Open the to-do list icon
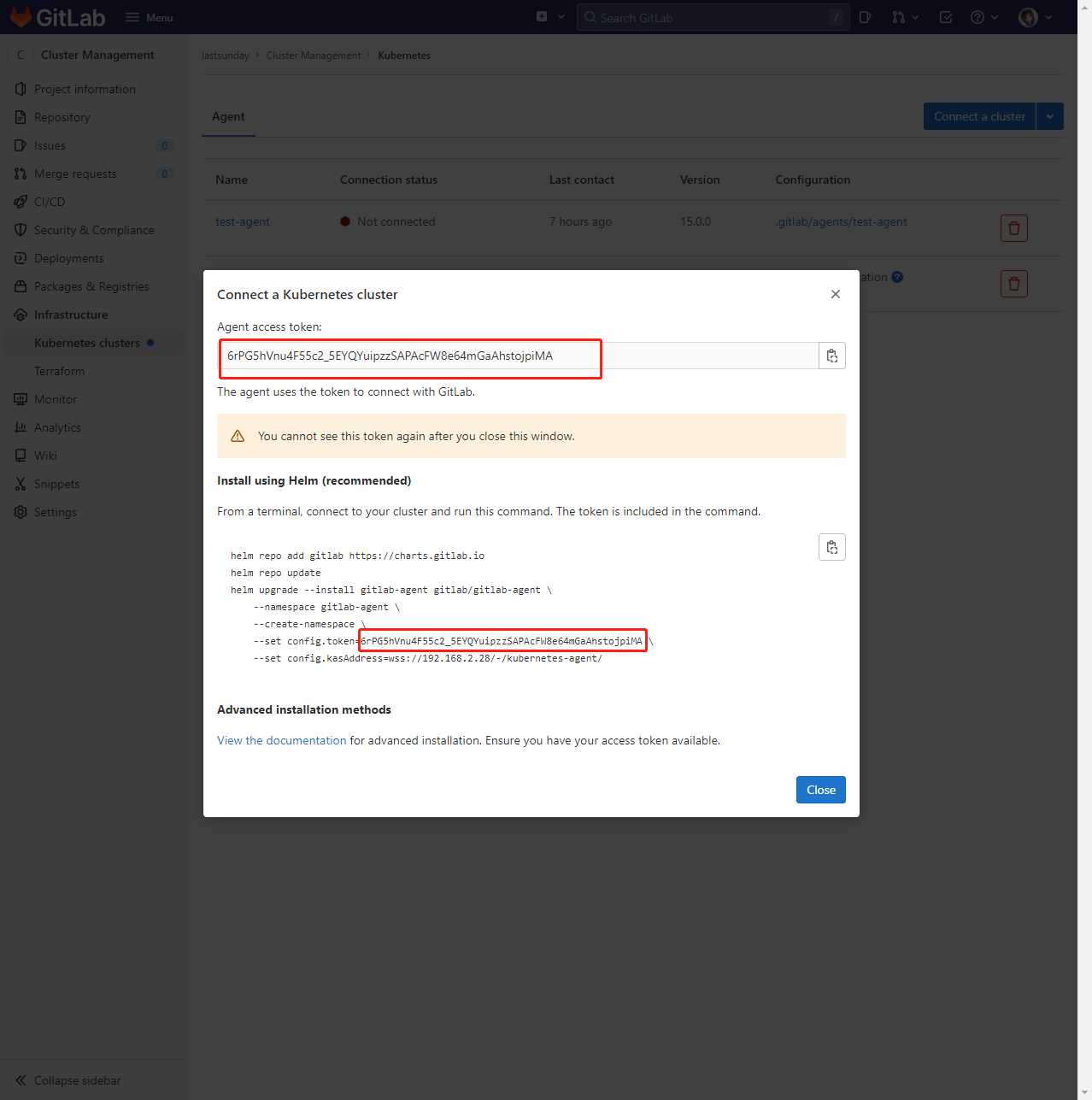 [x=946, y=17]
